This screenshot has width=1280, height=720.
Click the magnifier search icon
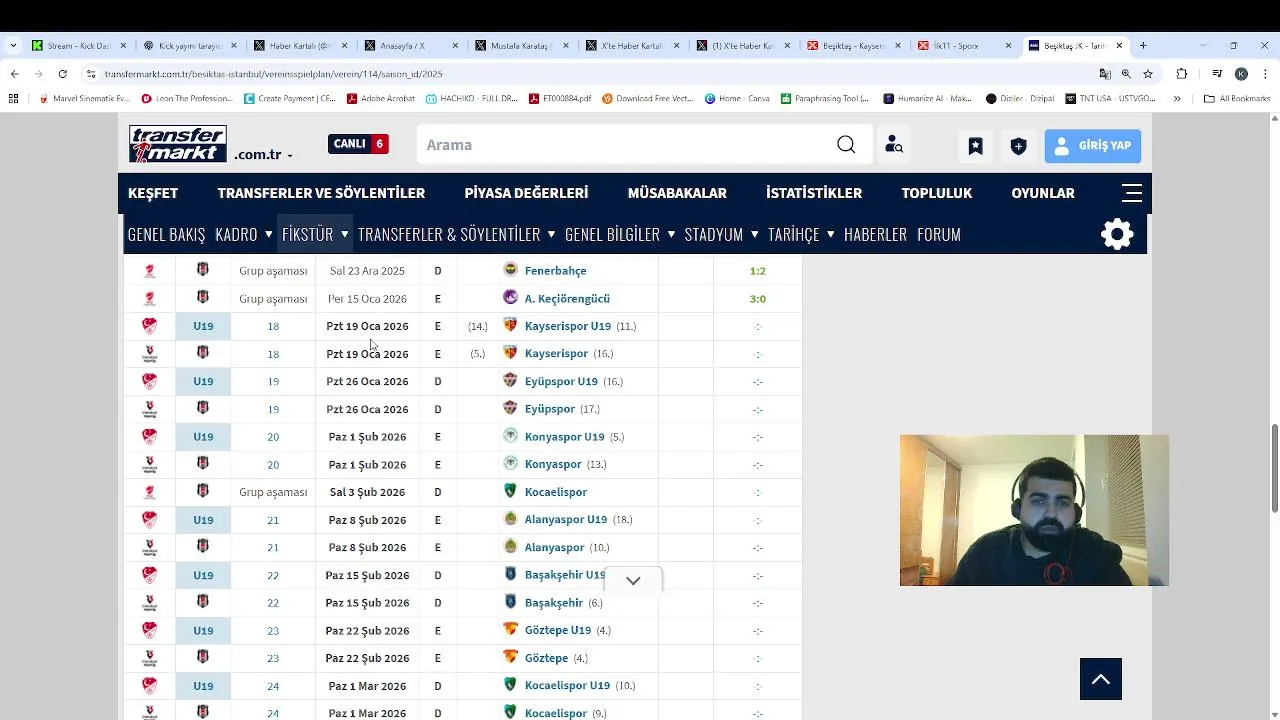coord(846,145)
